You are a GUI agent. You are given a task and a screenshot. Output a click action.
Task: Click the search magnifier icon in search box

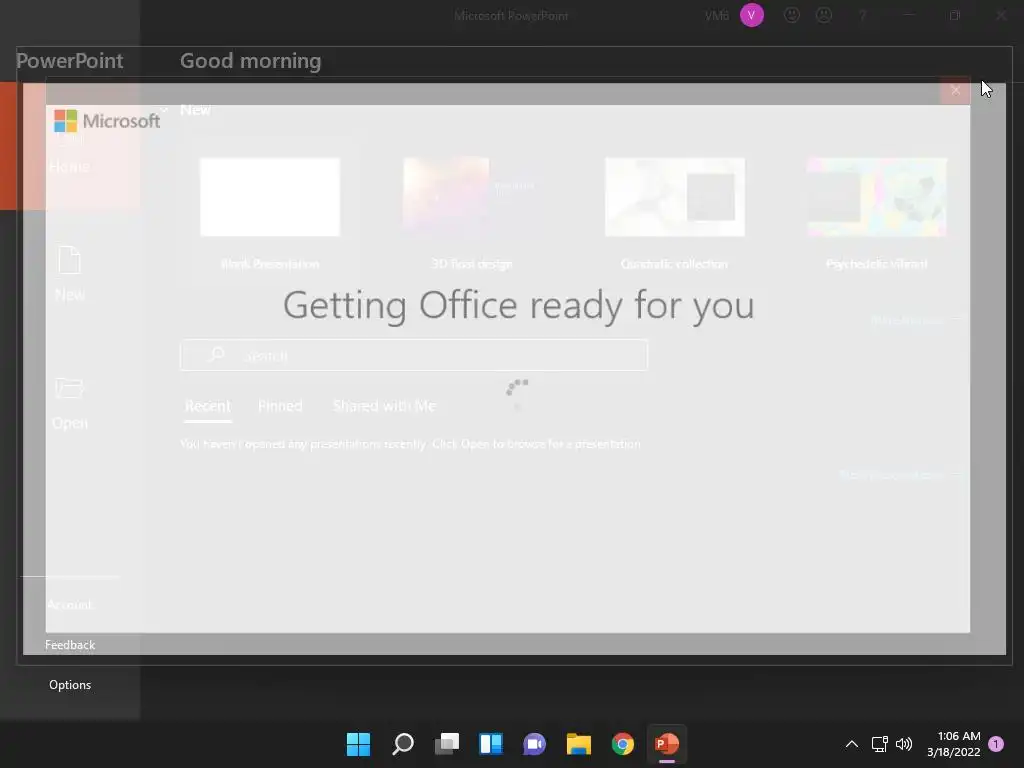click(x=216, y=355)
